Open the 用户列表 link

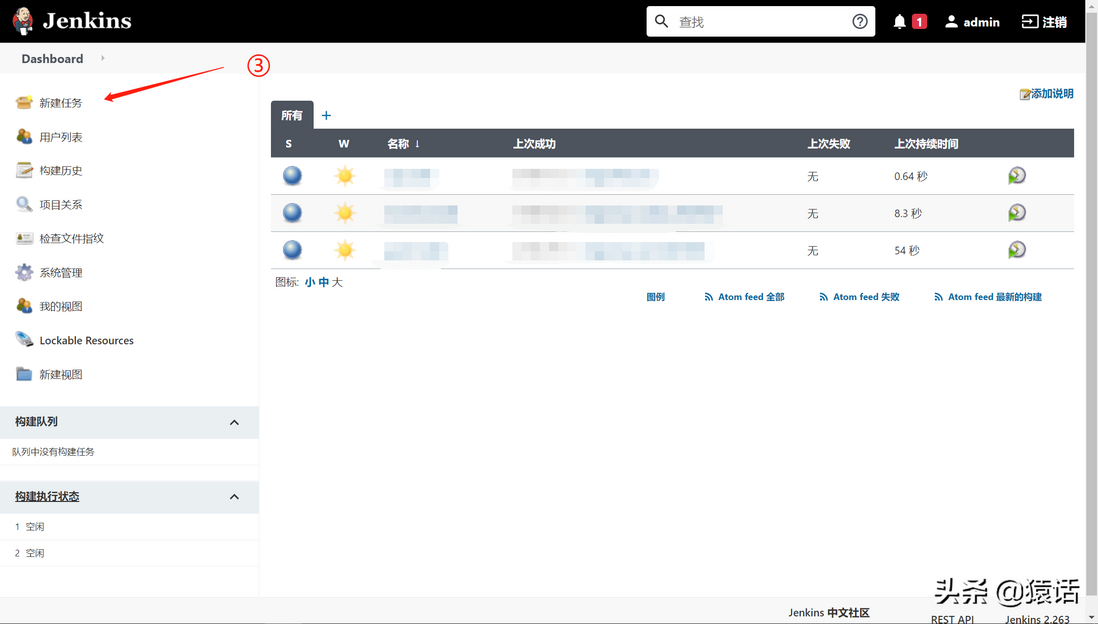pos(61,137)
